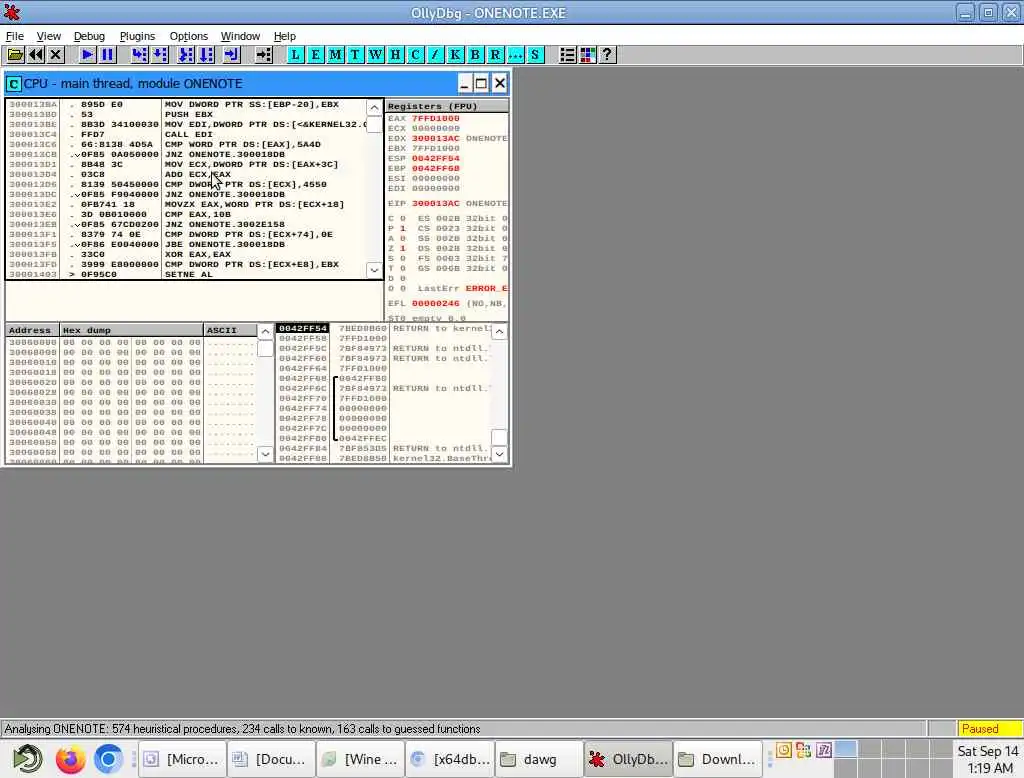Screen dimensions: 1024x778
Task: Click the Registers (FPU) header bar
Action: click(447, 106)
